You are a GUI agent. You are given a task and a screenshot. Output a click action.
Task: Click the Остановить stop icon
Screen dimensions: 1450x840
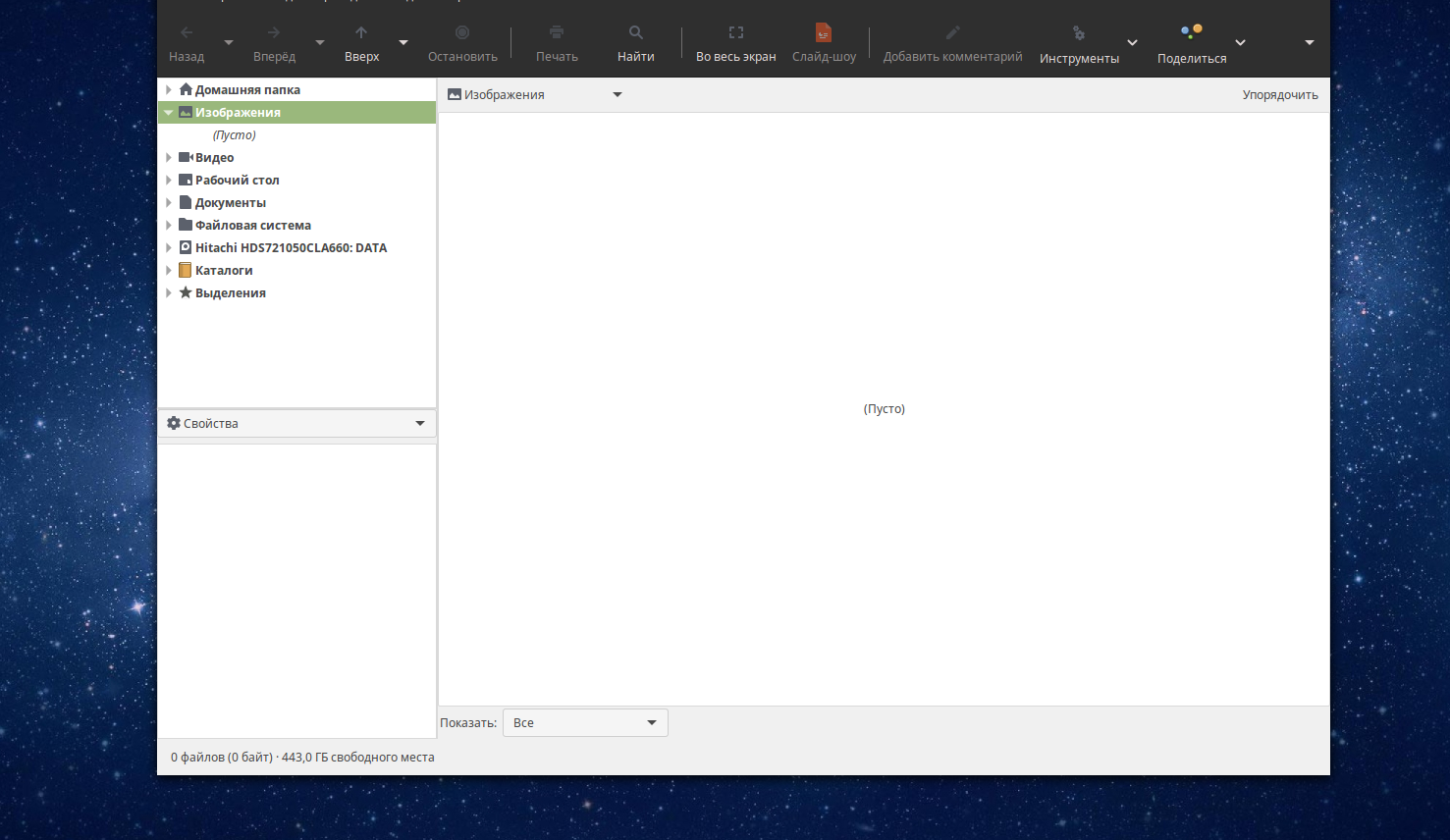(x=462, y=32)
